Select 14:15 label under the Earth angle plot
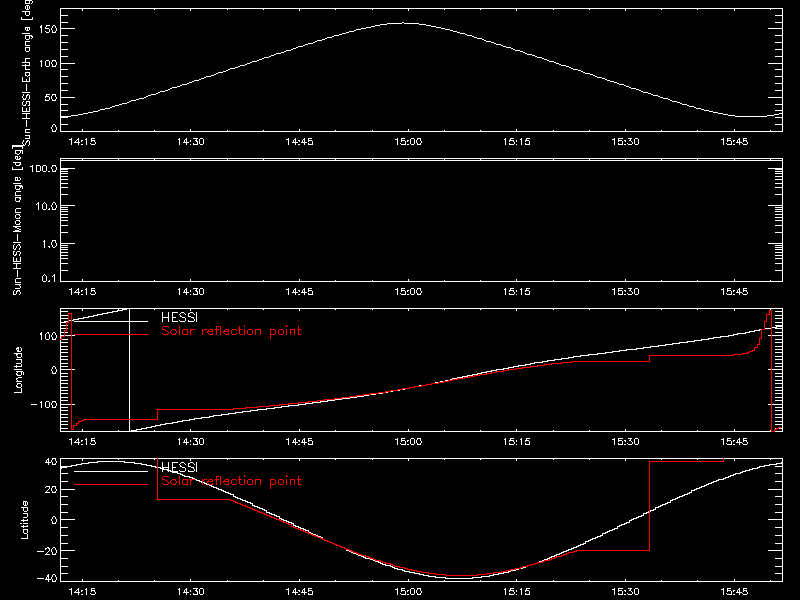 [82, 142]
